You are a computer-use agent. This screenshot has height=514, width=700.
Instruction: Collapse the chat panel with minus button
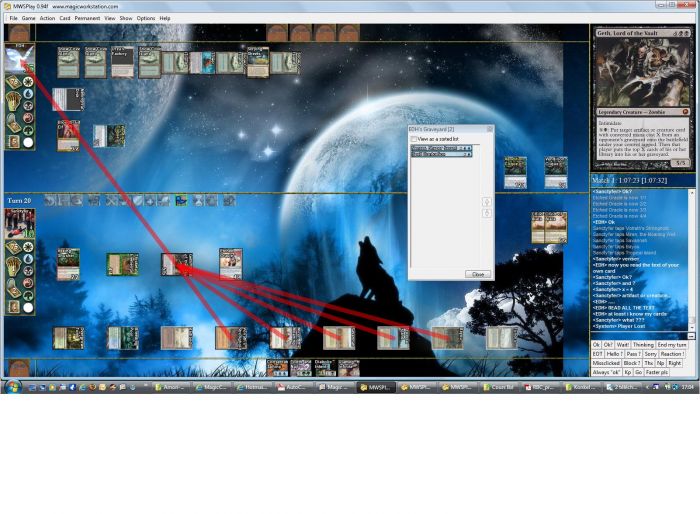(x=691, y=336)
